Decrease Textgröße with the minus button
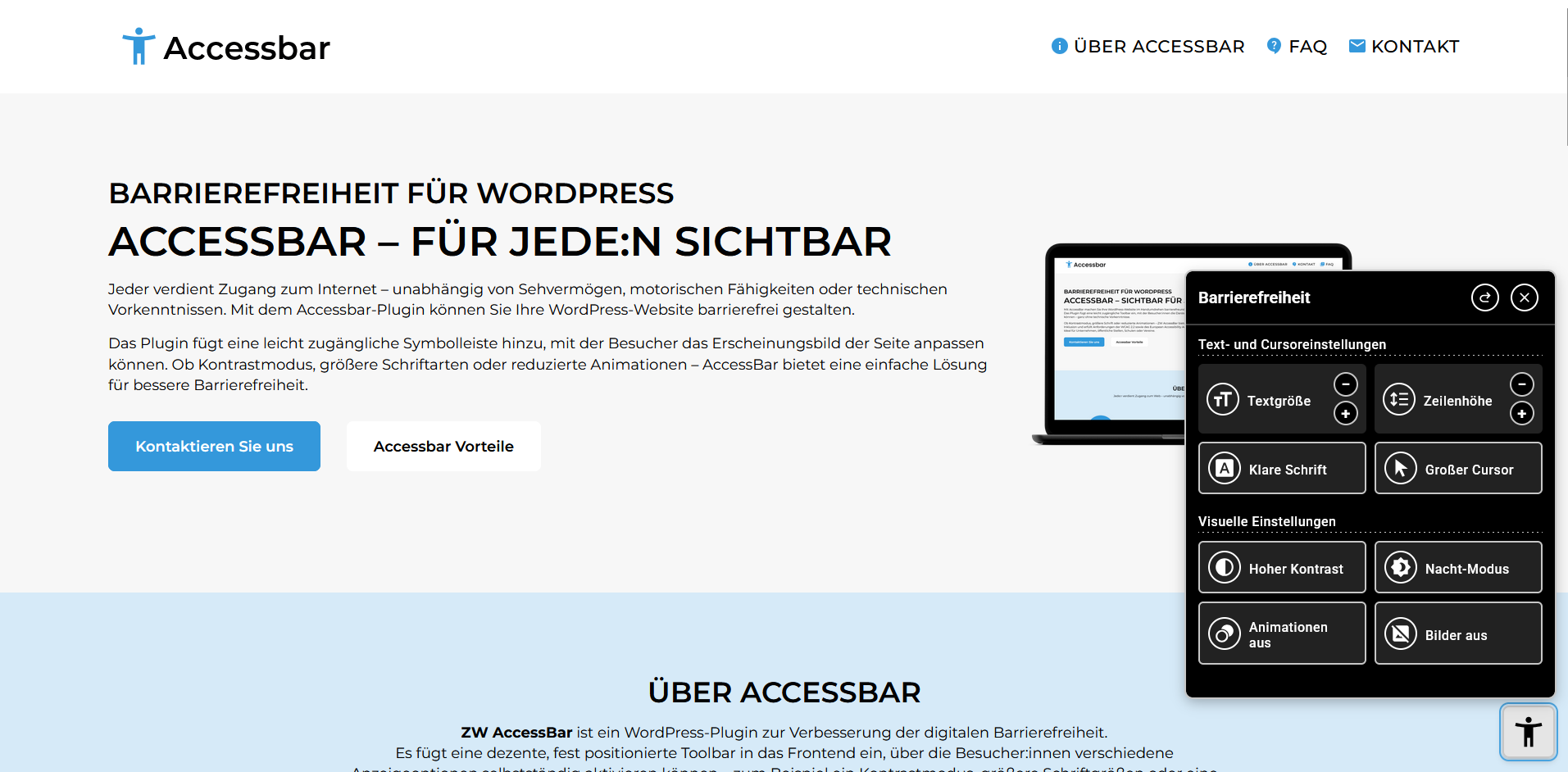 (1345, 384)
